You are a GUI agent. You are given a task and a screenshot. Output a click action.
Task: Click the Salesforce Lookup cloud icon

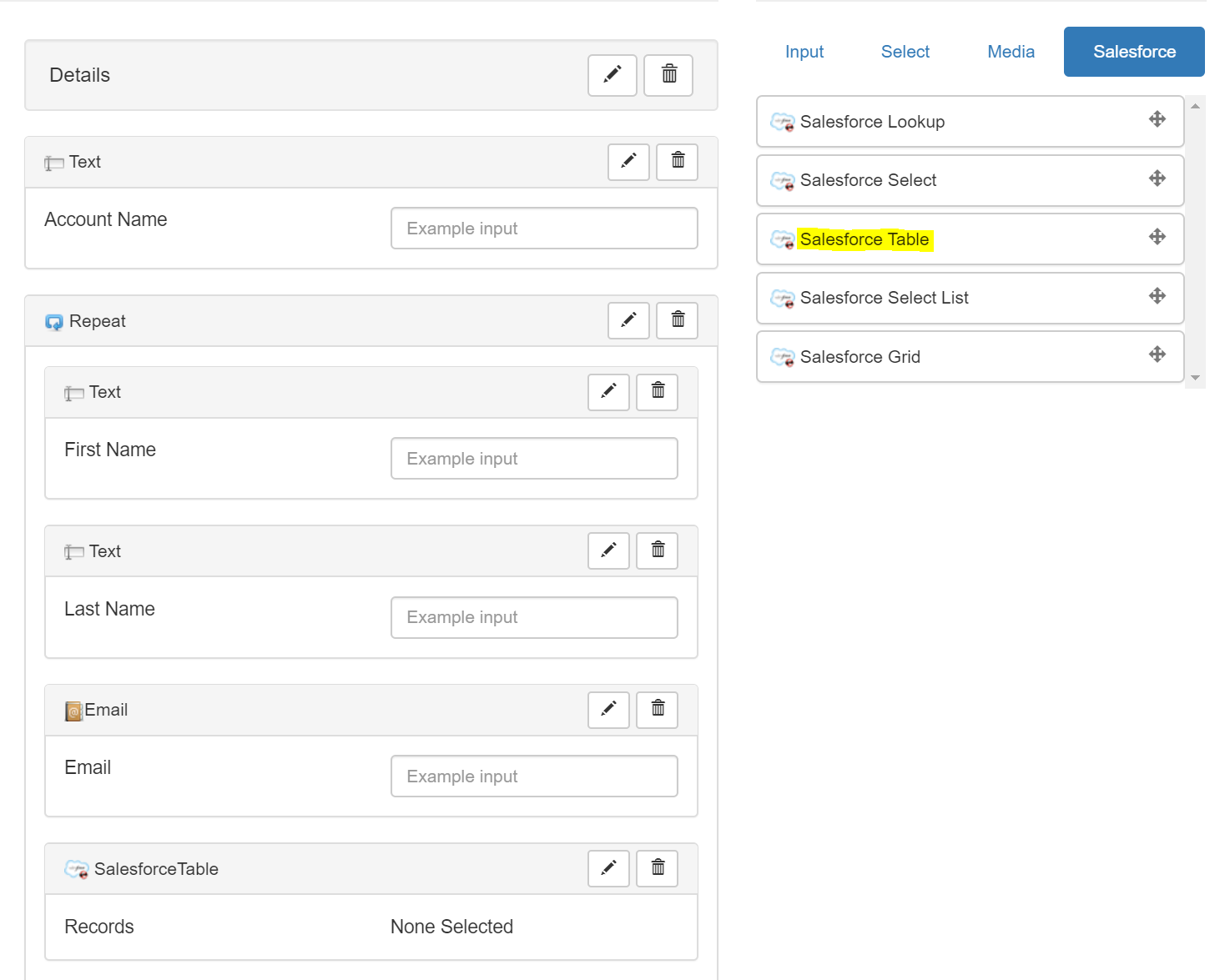[x=782, y=123]
